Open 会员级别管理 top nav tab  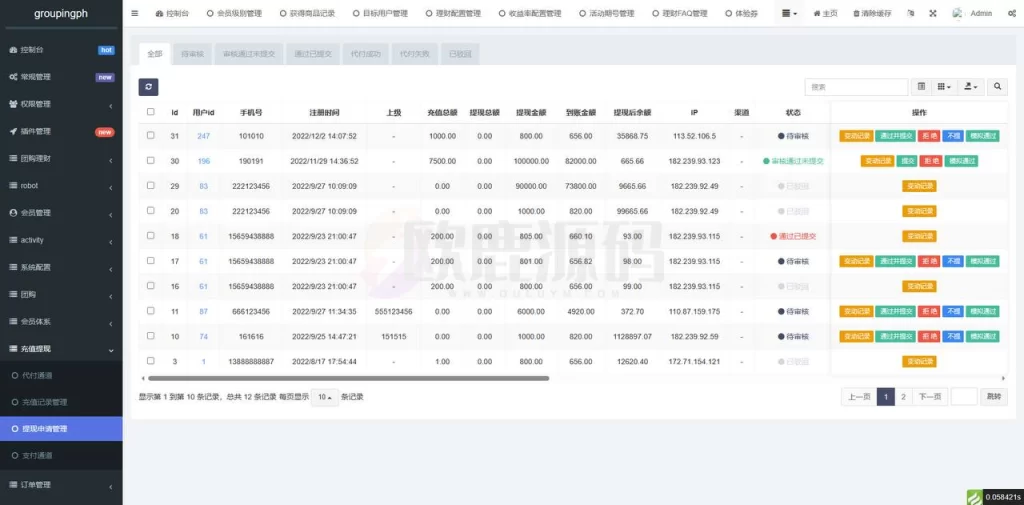click(x=234, y=13)
